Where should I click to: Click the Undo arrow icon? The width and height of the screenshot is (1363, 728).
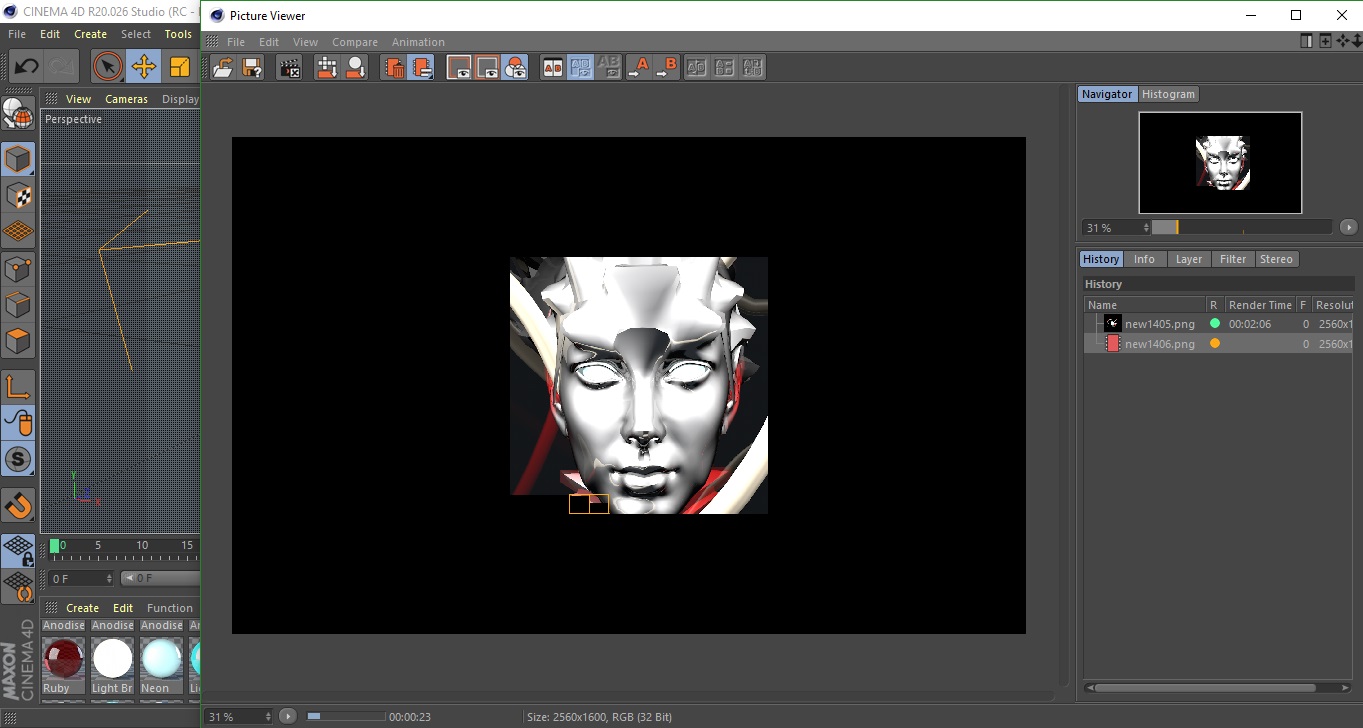click(x=26, y=67)
